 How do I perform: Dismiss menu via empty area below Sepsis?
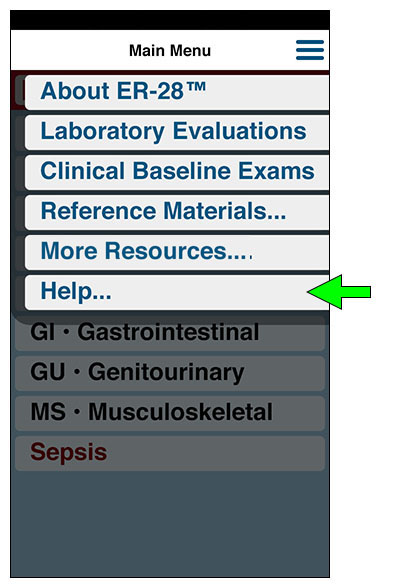tap(170, 525)
